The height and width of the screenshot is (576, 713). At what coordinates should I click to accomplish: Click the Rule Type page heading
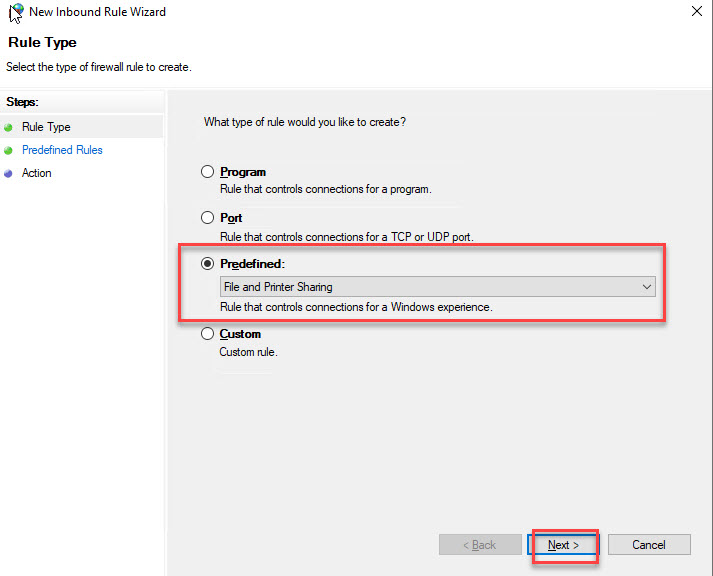pos(42,43)
